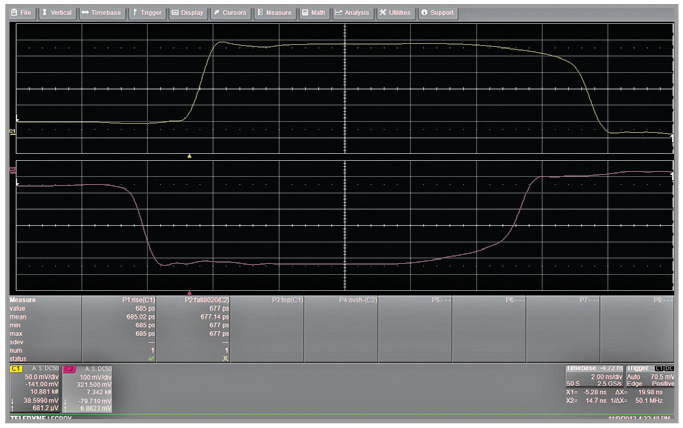Open the Measure menu
Screen dimensions: 683x428
tap(275, 12)
